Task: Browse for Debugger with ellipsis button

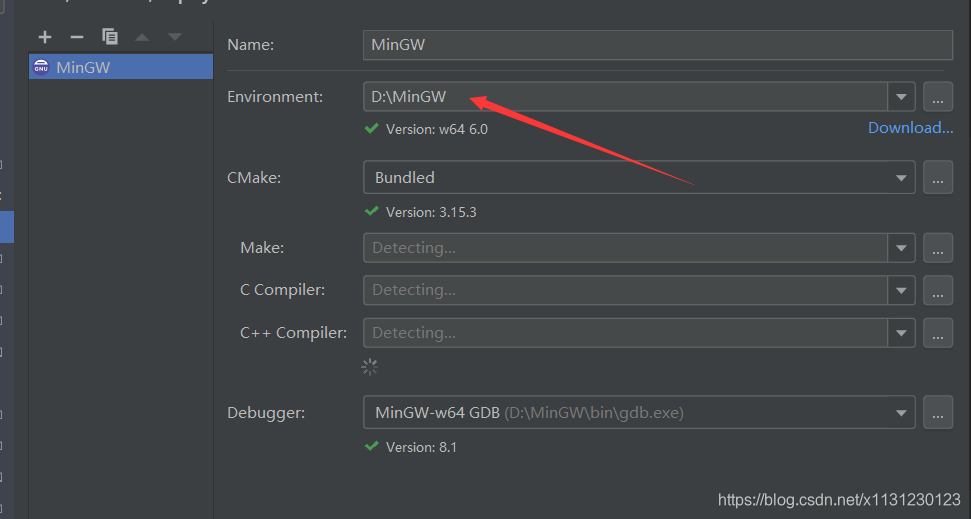Action: (938, 412)
